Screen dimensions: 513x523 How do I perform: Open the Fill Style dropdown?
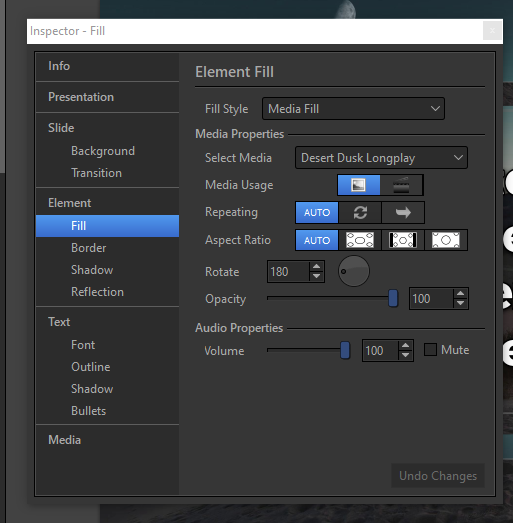point(353,109)
